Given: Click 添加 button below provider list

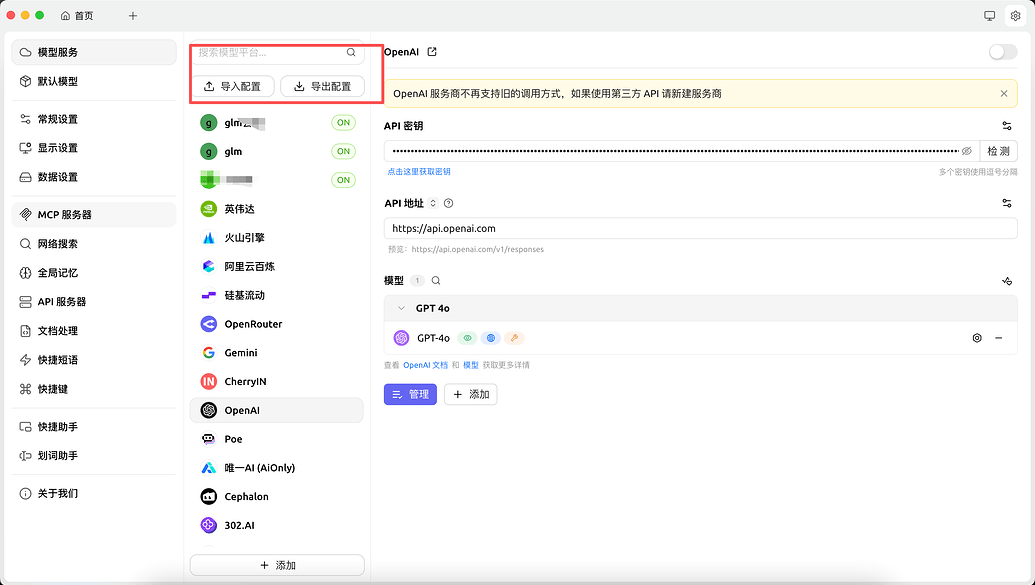Looking at the screenshot, I should [277, 565].
